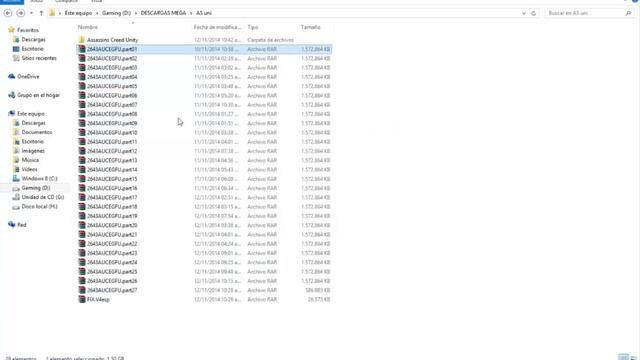The image size is (640, 360).
Task: Open Escritorio under Este equipo
Action: coord(33,141)
